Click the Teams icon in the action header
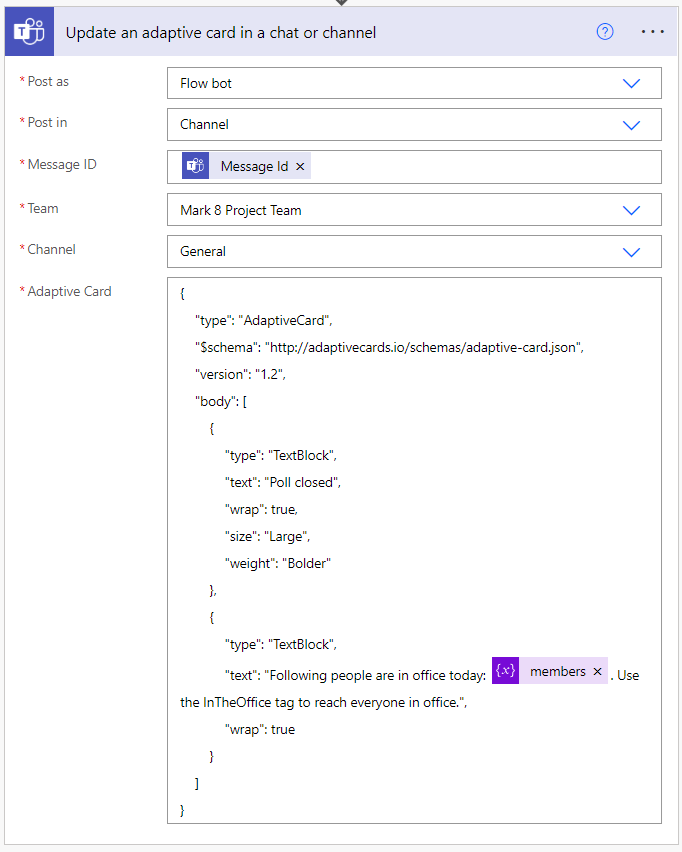The height and width of the screenshot is (852, 682). [26, 32]
